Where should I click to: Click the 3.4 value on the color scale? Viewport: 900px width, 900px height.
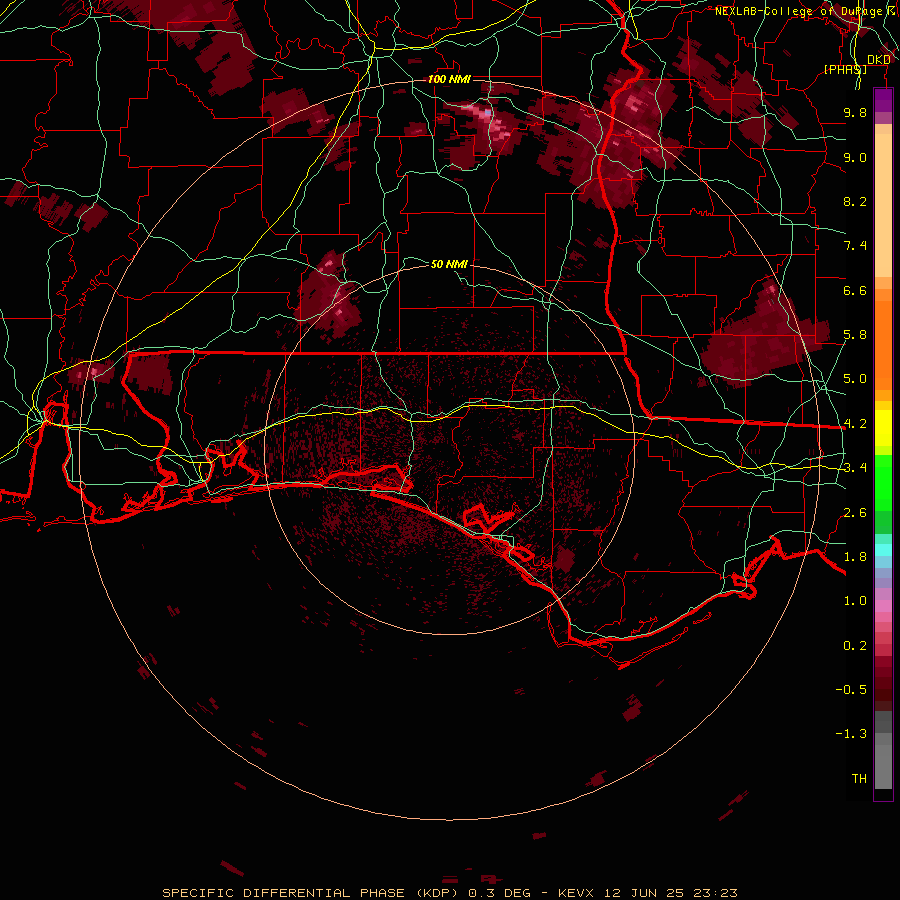855,468
